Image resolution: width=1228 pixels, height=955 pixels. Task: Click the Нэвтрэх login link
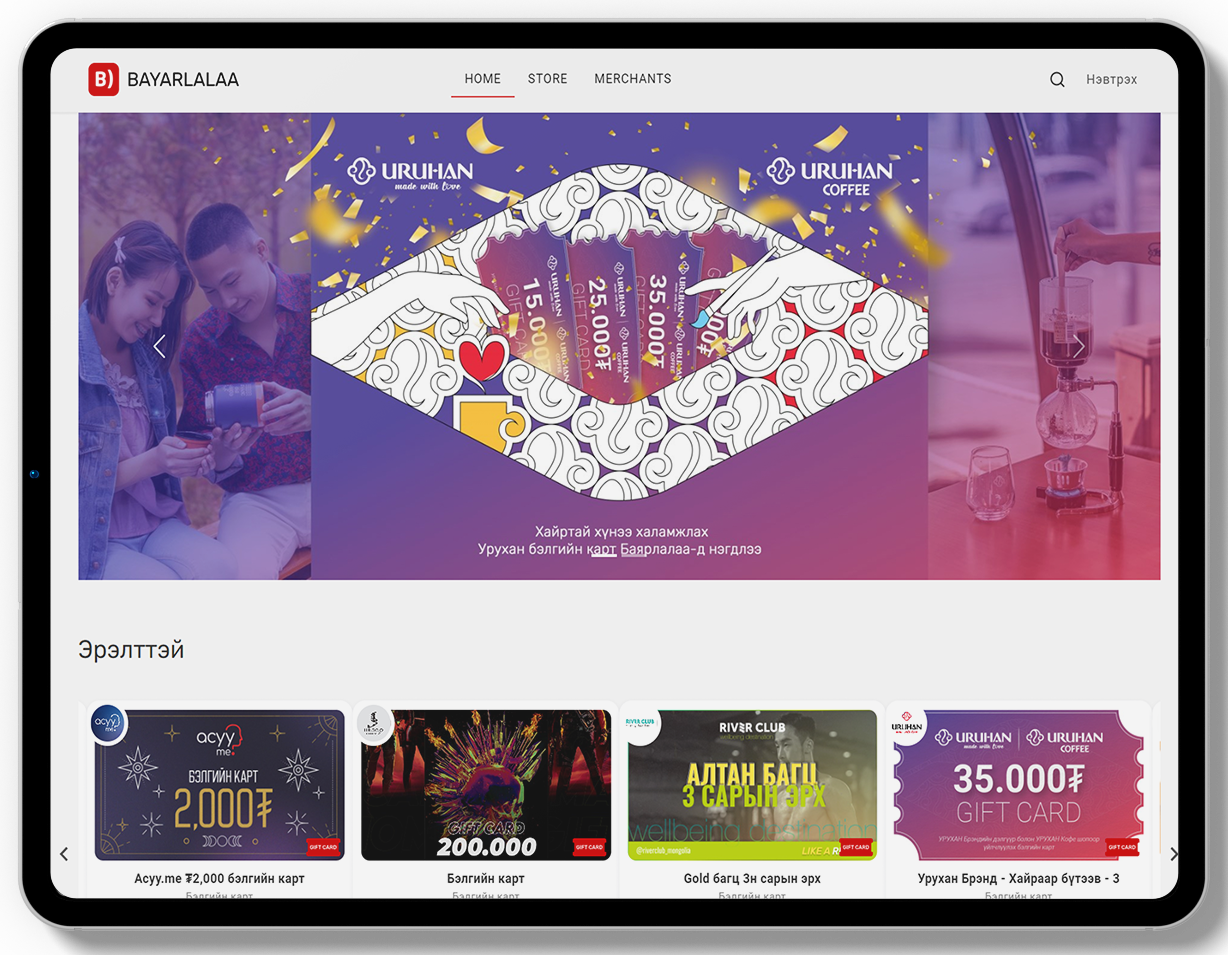click(x=1112, y=80)
